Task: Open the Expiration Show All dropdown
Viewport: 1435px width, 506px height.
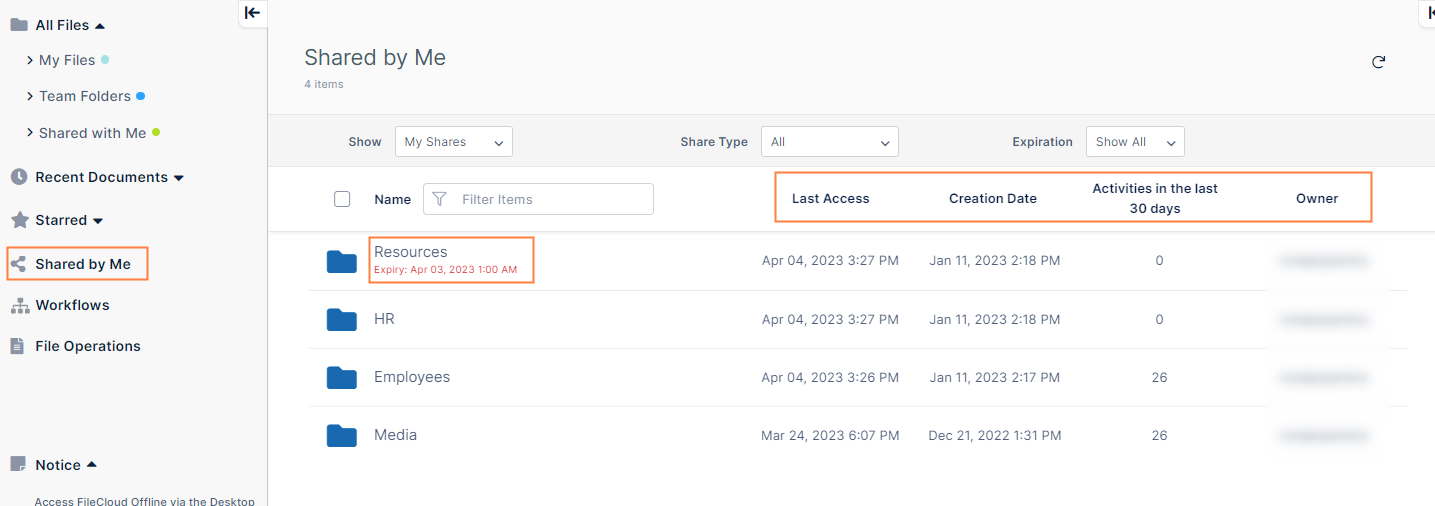Action: [x=1134, y=142]
